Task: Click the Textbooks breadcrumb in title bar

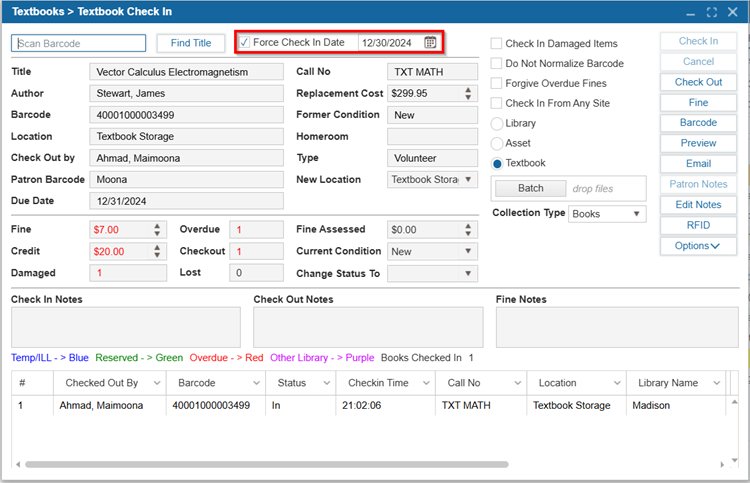Action: (38, 11)
